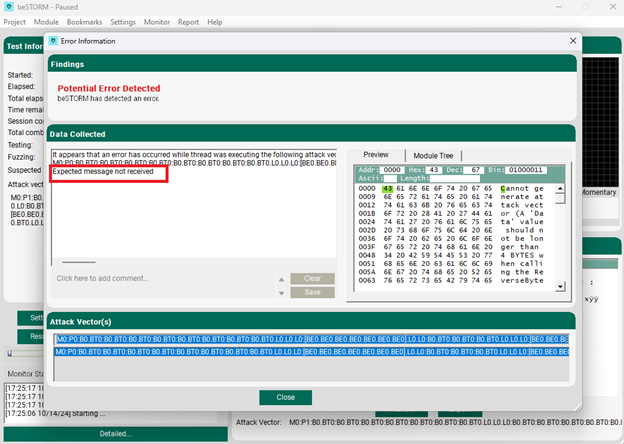Screen dimensions: 624x444
Task: Click the horizontal scrollbar under data collected text
Action: point(78,262)
